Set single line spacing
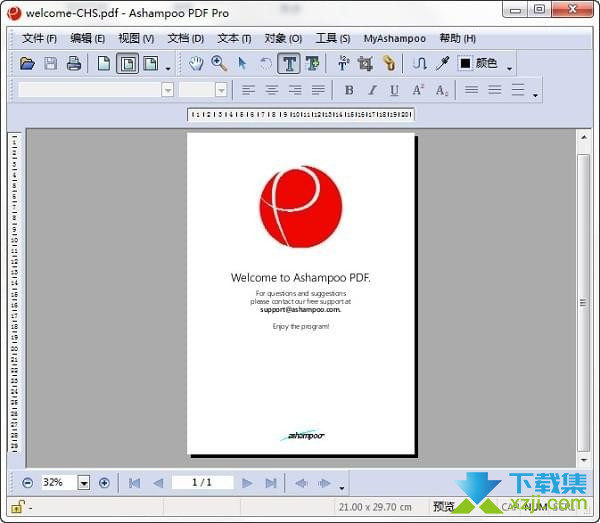This screenshot has width=600, height=523. click(471, 90)
